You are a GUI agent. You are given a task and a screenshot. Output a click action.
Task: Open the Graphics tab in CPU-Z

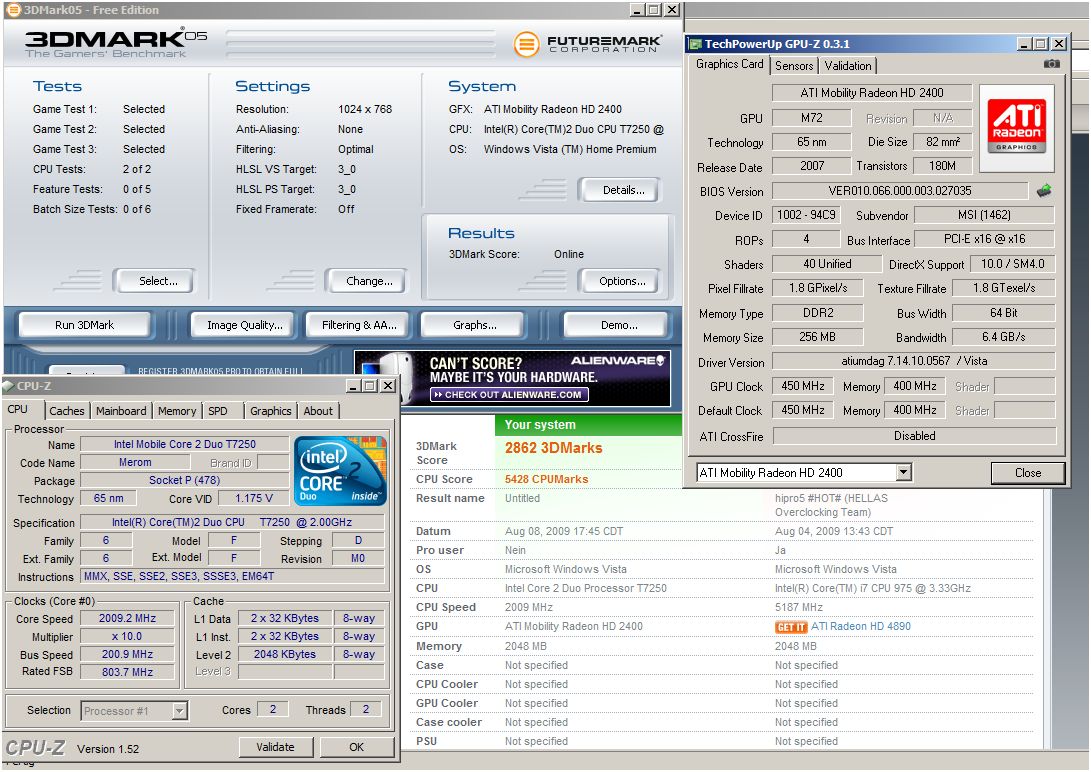pyautogui.click(x=271, y=411)
